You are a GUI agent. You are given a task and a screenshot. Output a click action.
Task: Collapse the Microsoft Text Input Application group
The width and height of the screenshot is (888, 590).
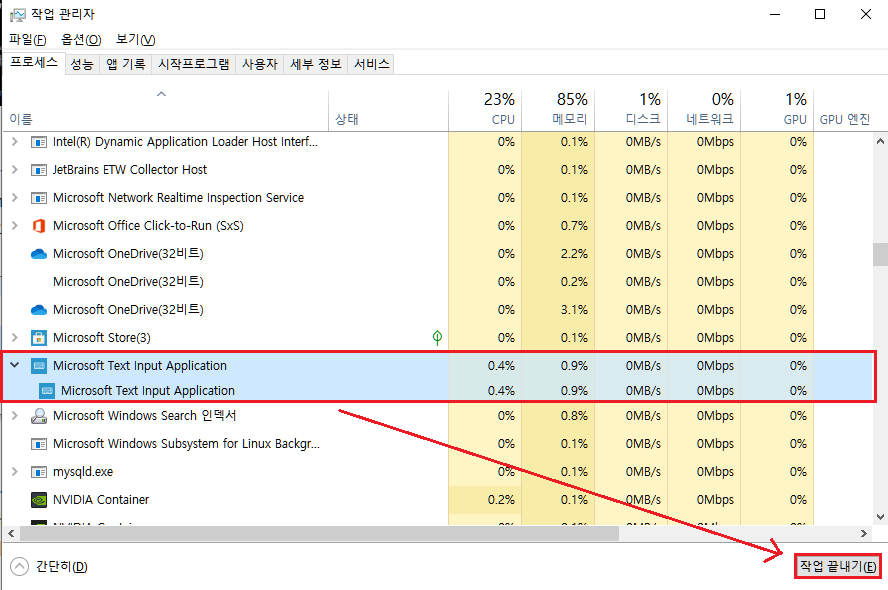(x=15, y=365)
